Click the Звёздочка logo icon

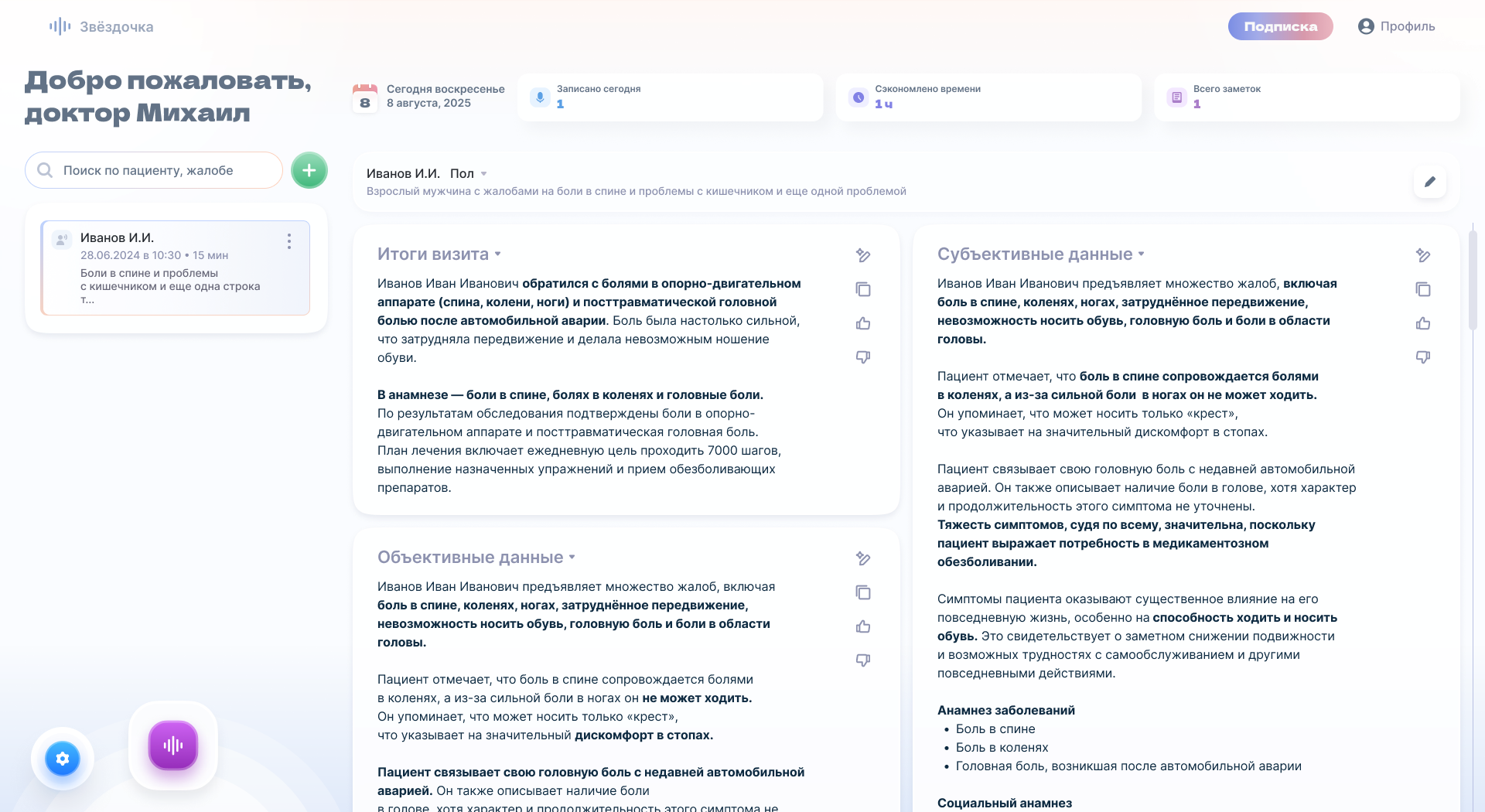[60, 26]
